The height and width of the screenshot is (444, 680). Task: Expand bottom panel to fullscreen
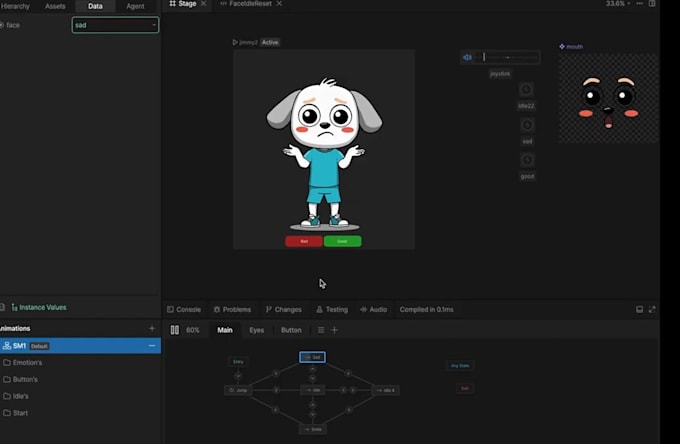click(652, 309)
